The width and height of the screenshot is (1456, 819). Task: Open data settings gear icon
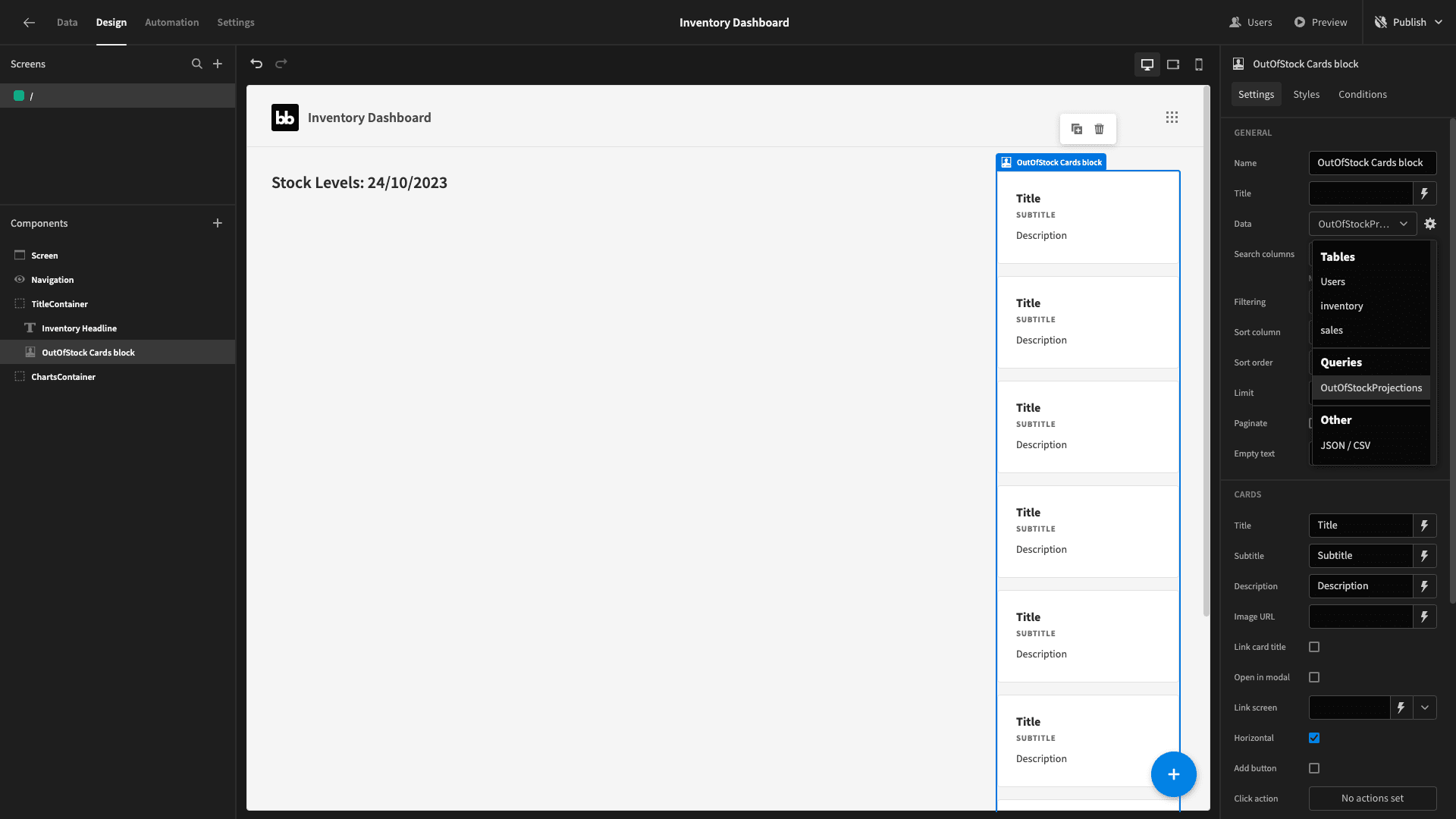[1430, 224]
